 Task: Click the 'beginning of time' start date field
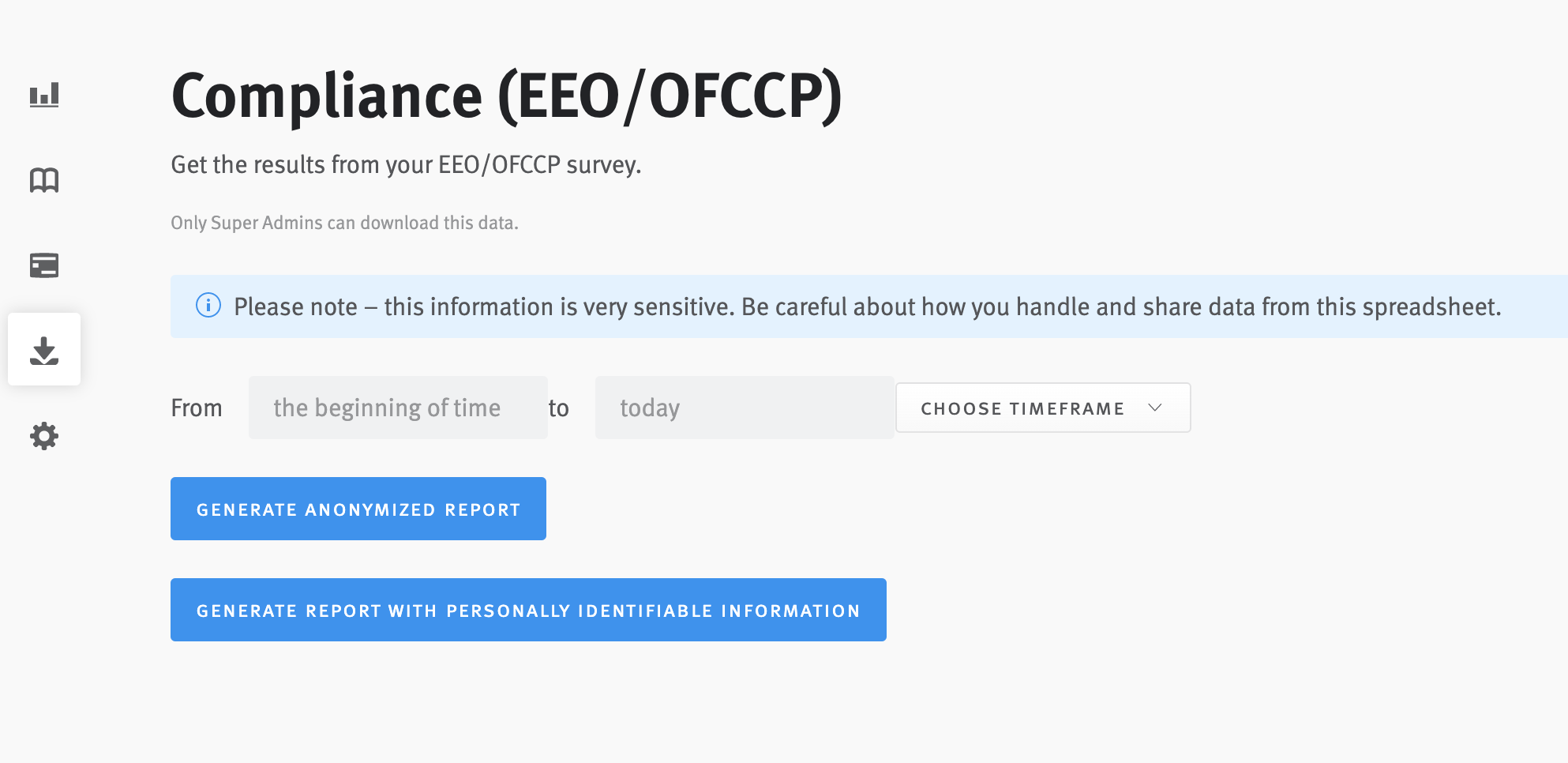point(398,408)
